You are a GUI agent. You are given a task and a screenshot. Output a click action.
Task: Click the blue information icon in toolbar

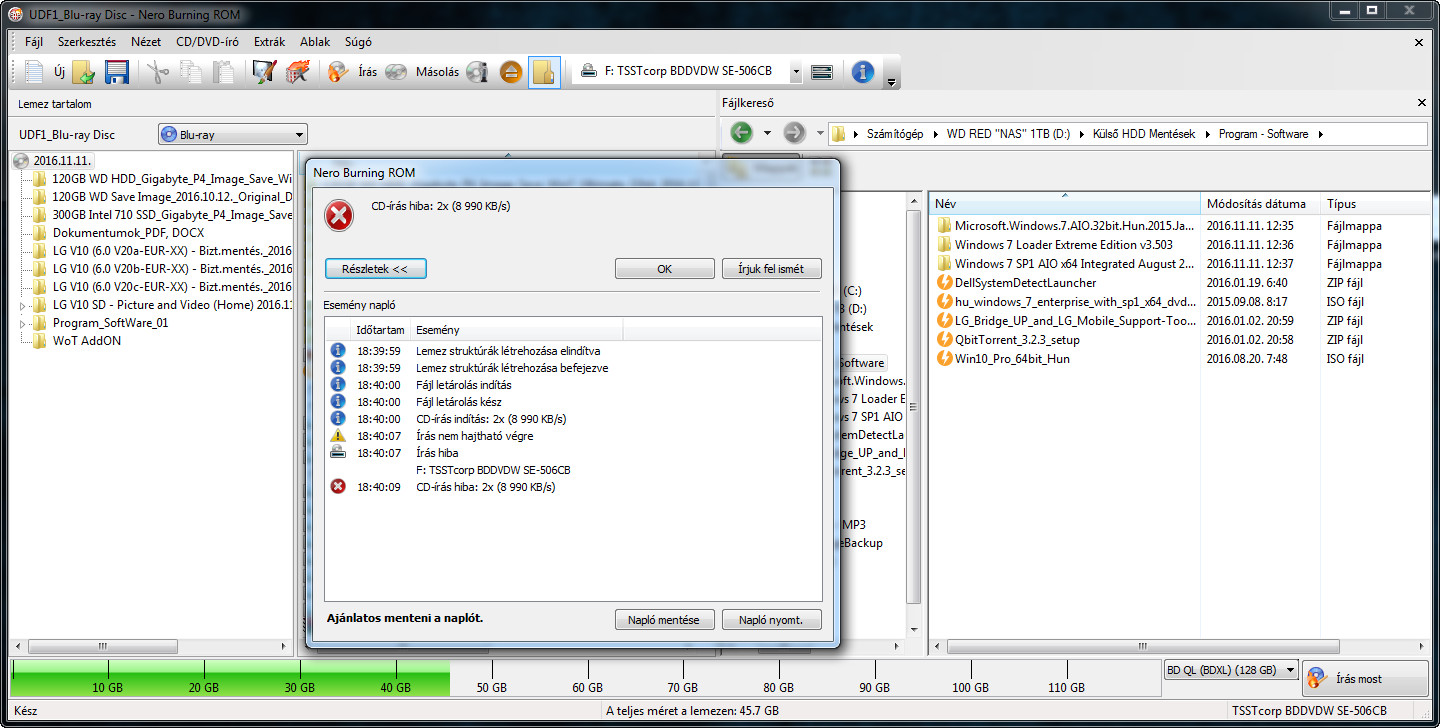863,72
